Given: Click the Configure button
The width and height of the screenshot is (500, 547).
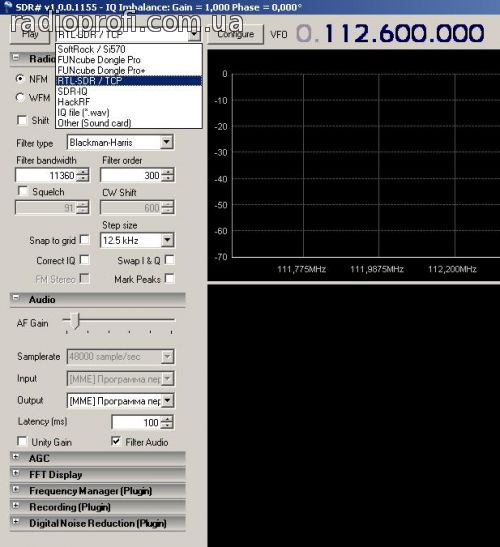Looking at the screenshot, I should click(236, 34).
